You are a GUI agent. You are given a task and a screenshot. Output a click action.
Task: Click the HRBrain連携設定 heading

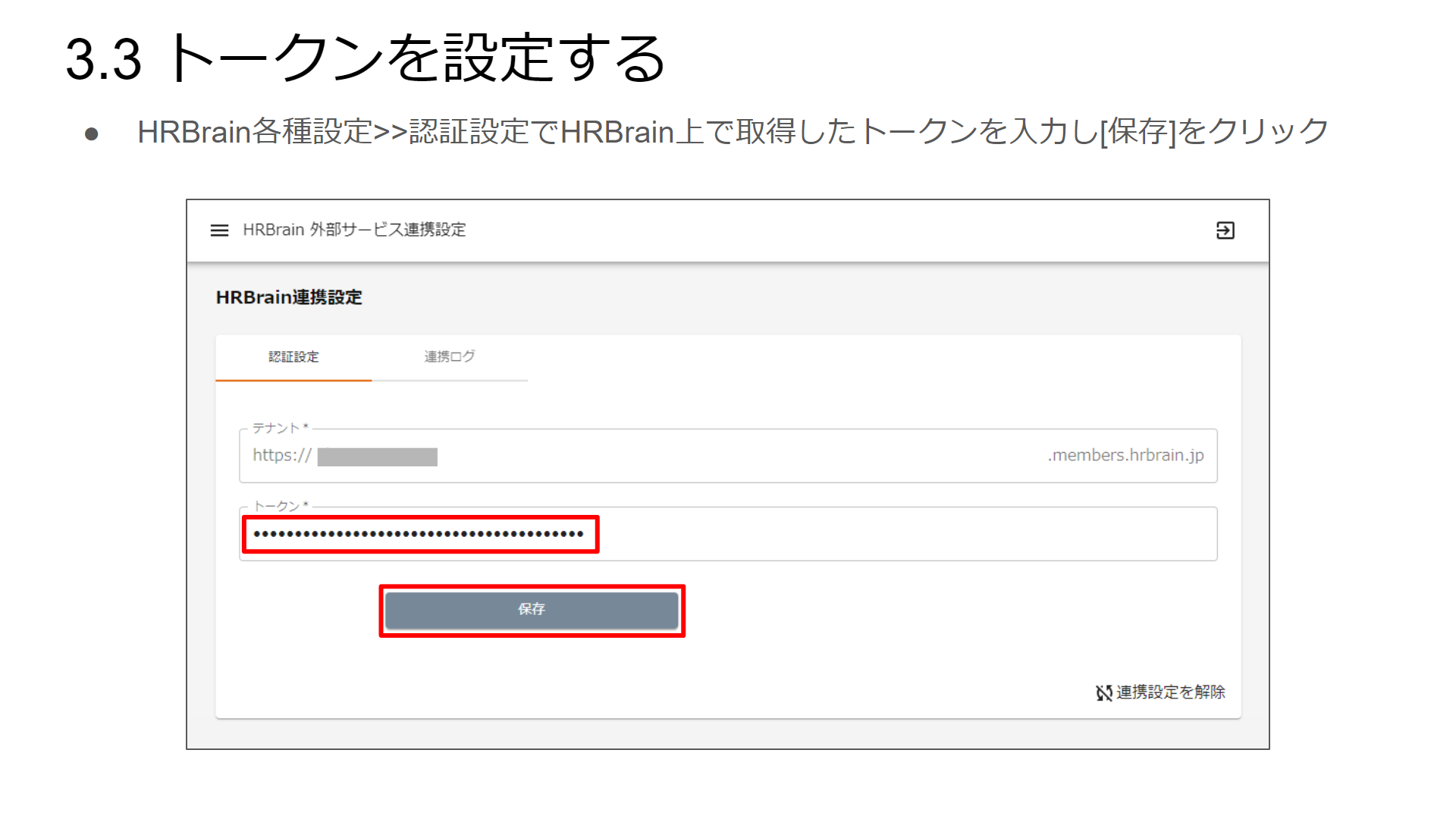(x=289, y=297)
